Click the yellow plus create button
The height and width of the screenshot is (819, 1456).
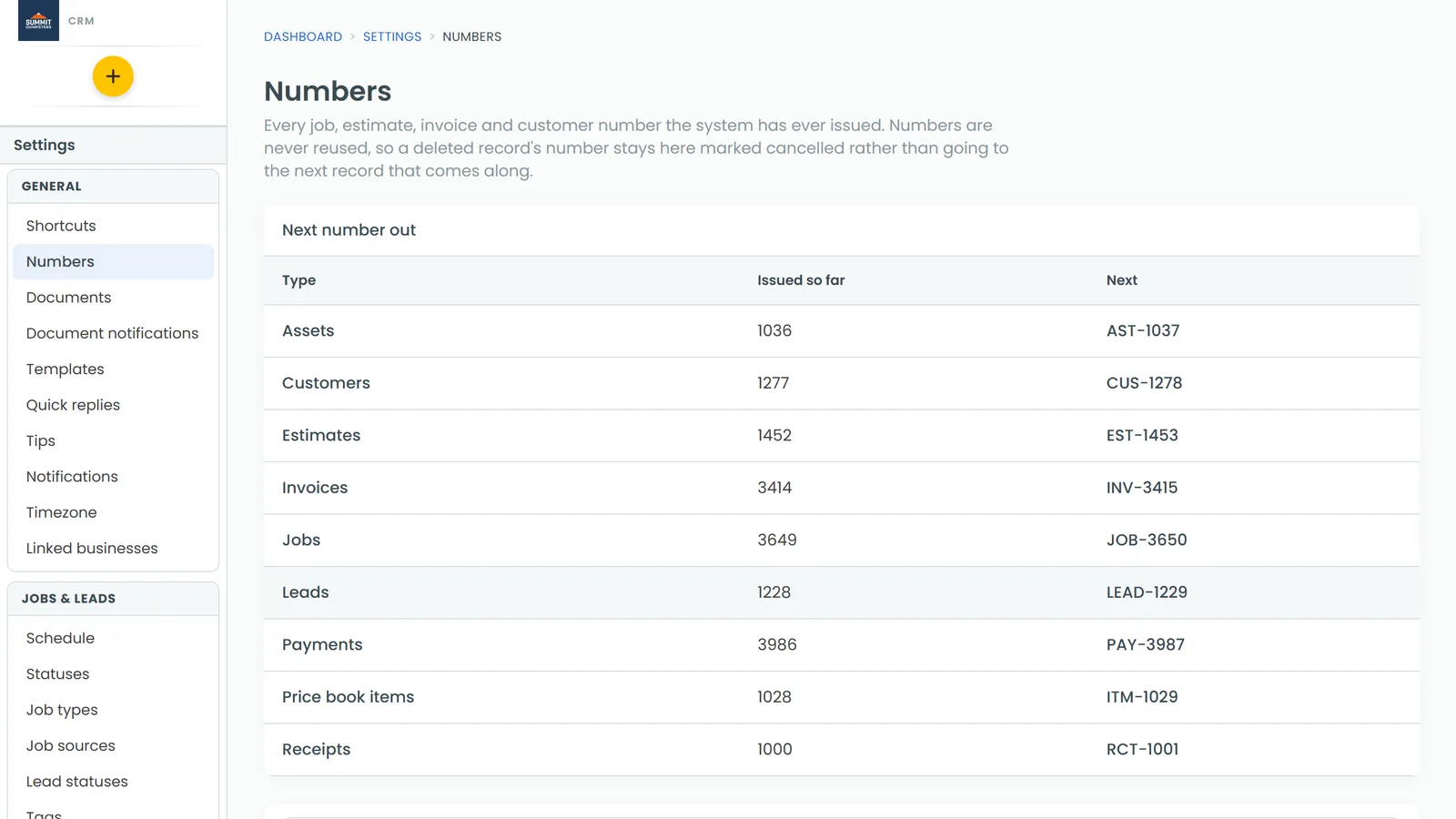click(x=113, y=76)
